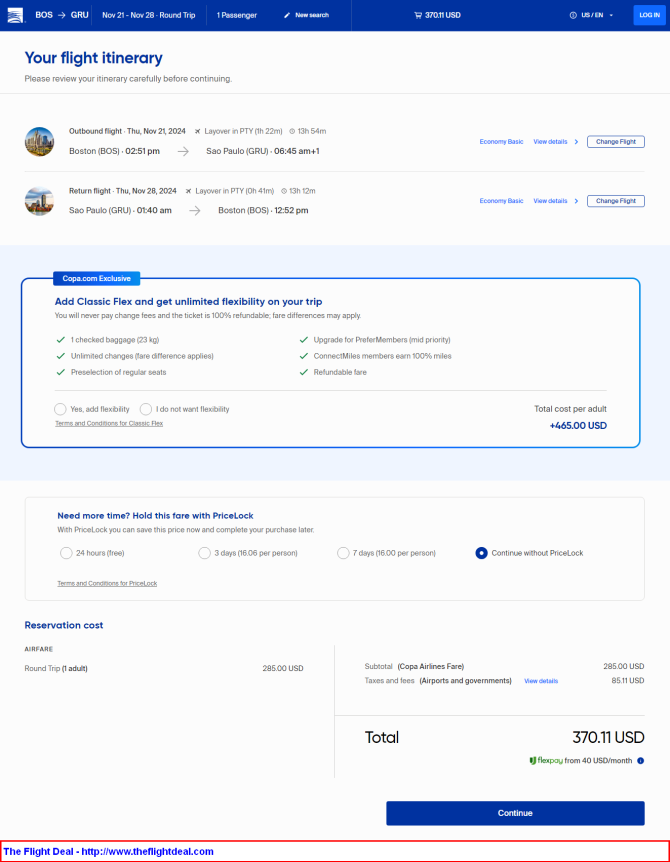
Task: Expand View details chevron for return flight
Action: (577, 201)
